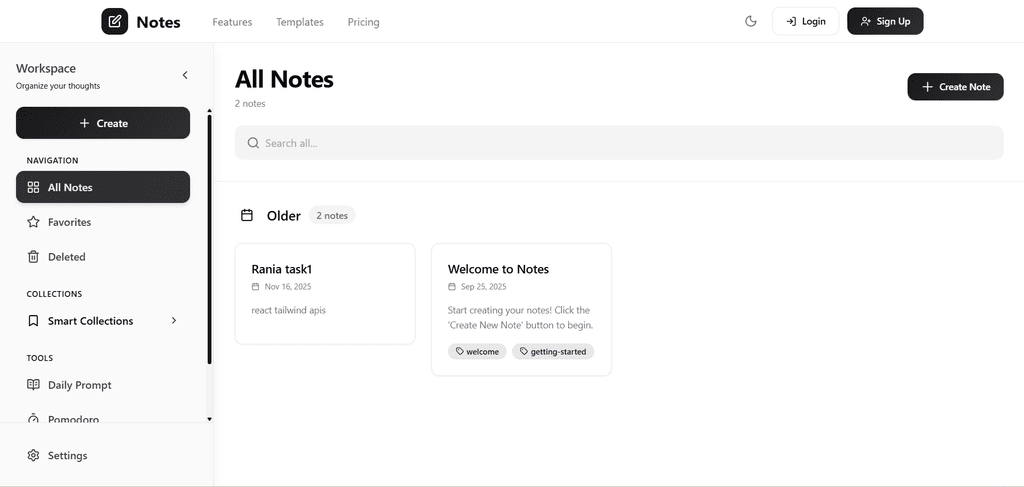Click the Create Note button

coord(955,87)
